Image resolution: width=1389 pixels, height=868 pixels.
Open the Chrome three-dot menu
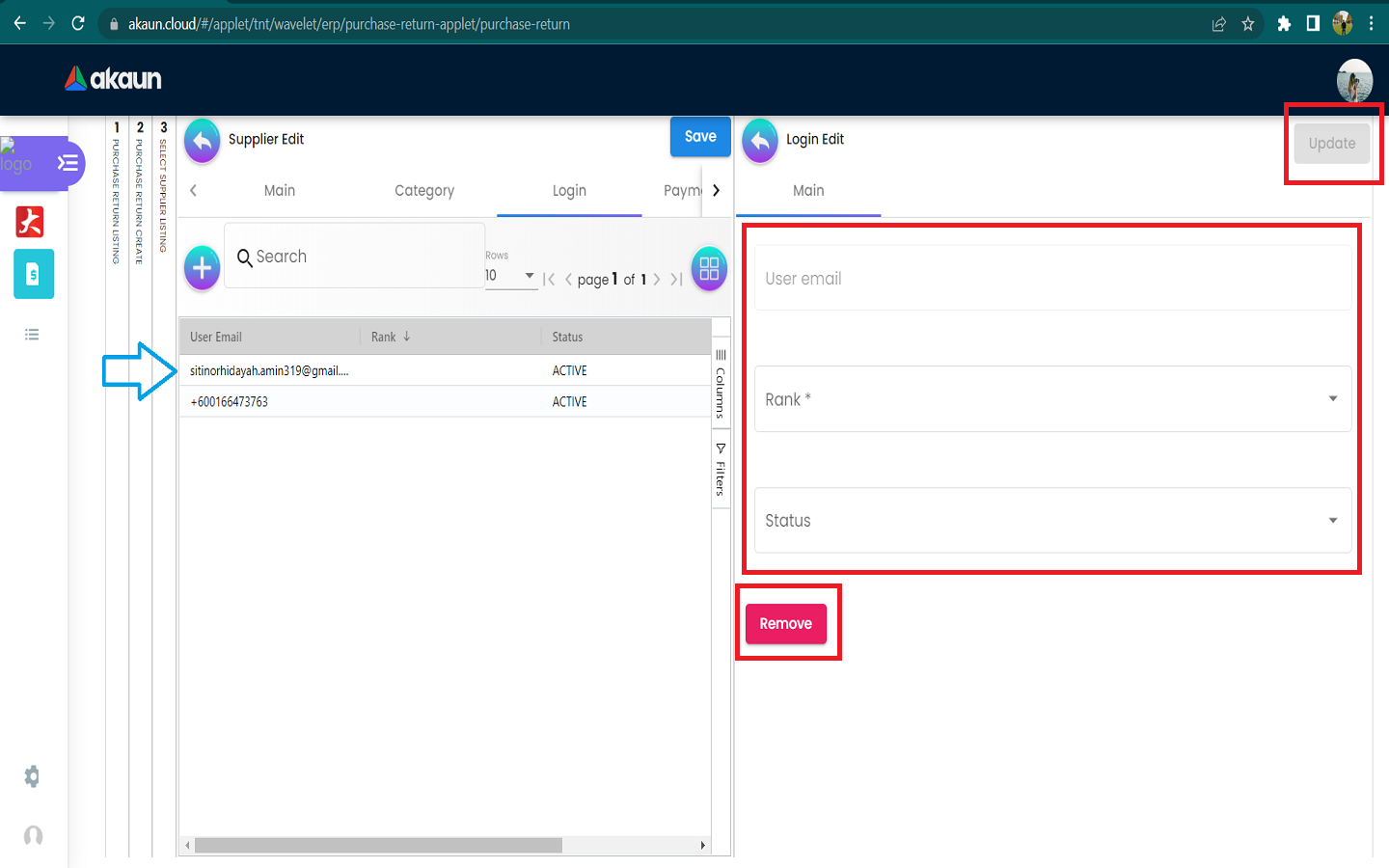(1371, 24)
